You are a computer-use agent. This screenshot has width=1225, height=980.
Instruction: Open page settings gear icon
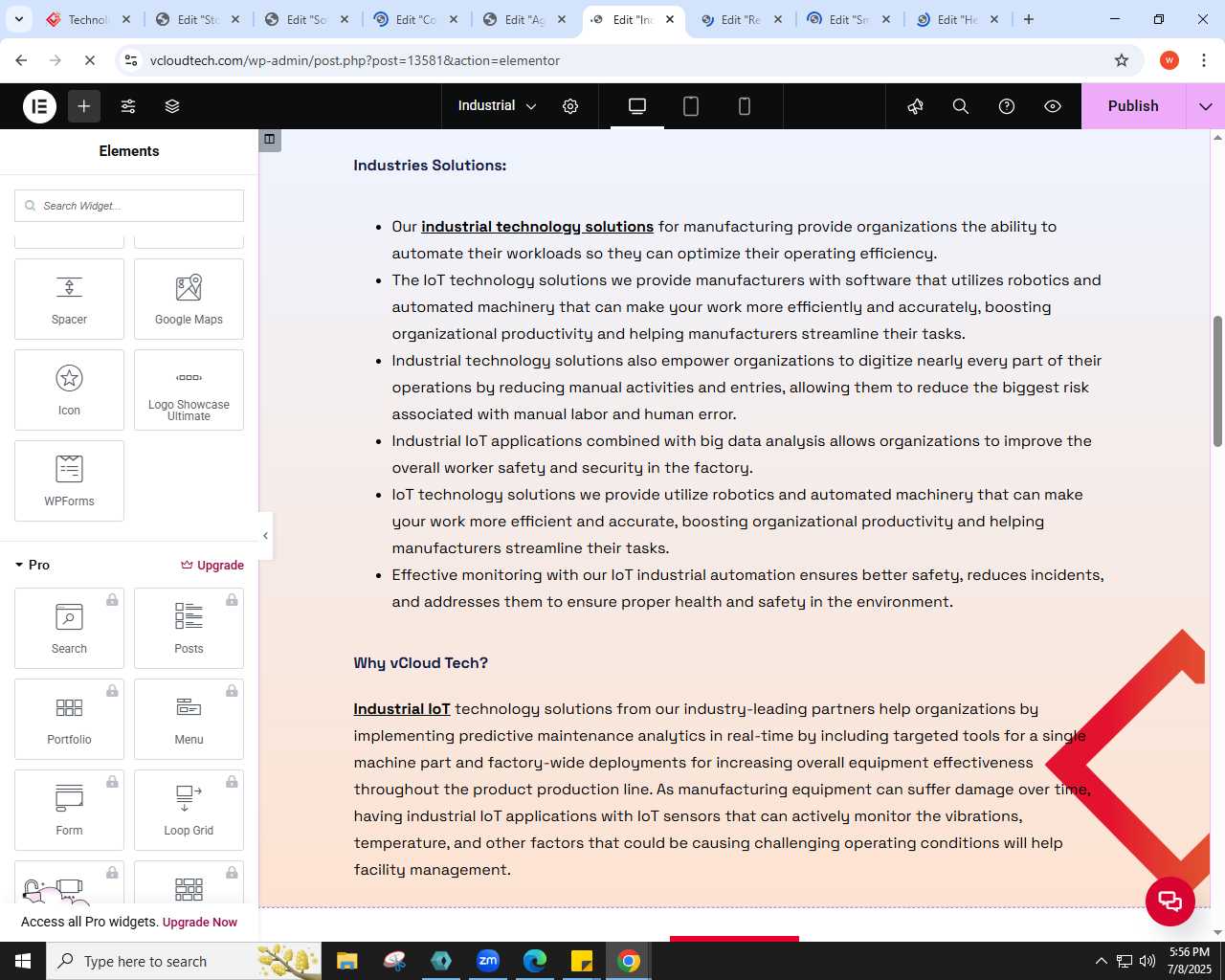tap(570, 106)
